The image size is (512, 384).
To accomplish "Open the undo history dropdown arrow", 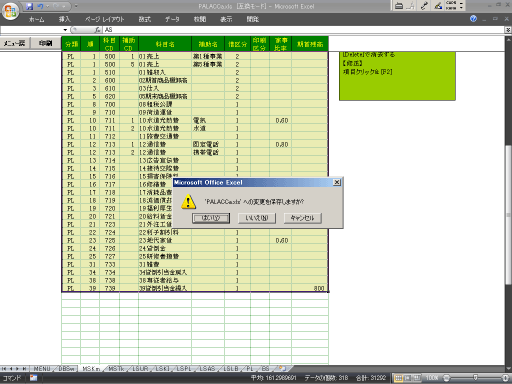I will point(47,6).
